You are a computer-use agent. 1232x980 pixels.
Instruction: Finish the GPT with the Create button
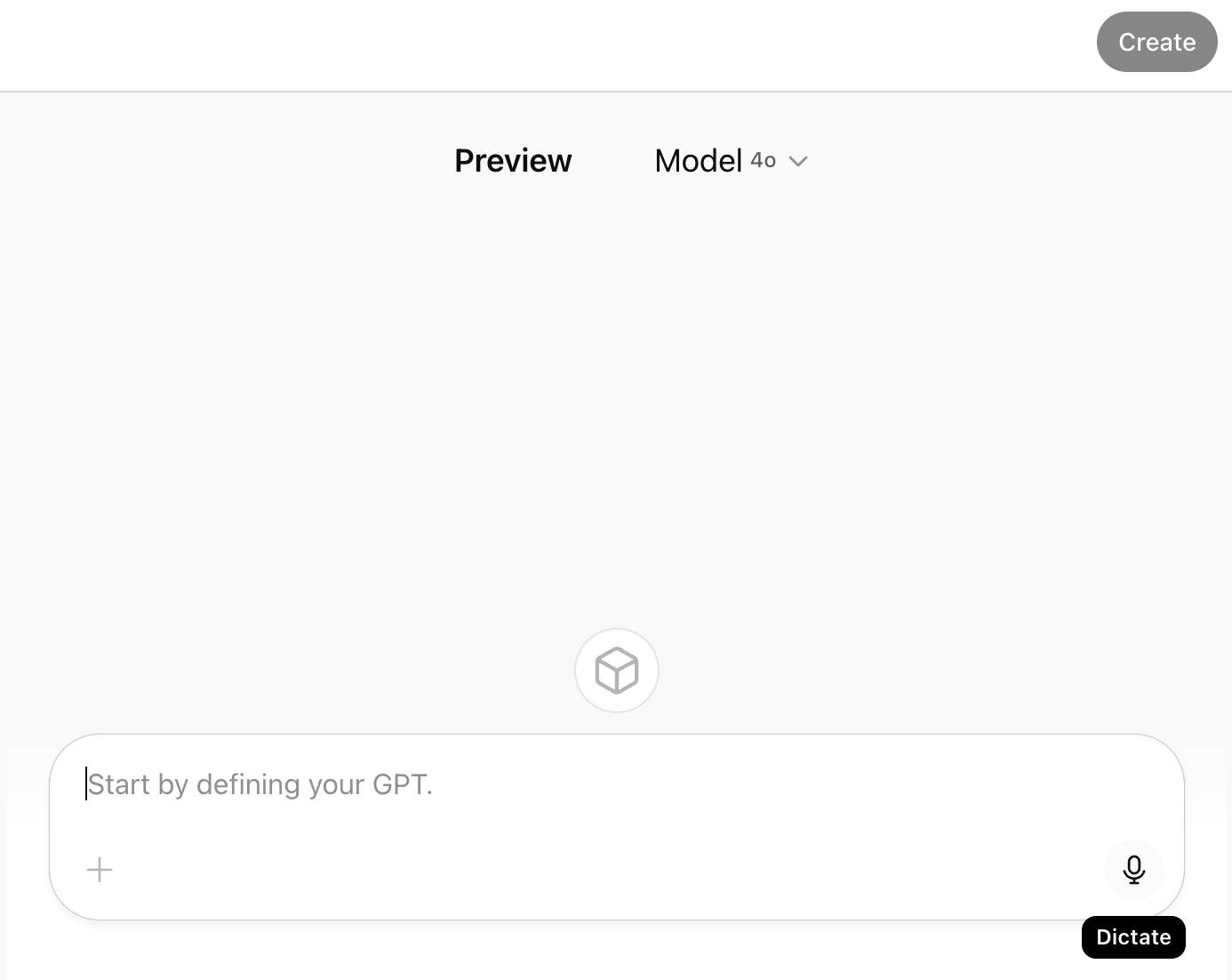1156,42
